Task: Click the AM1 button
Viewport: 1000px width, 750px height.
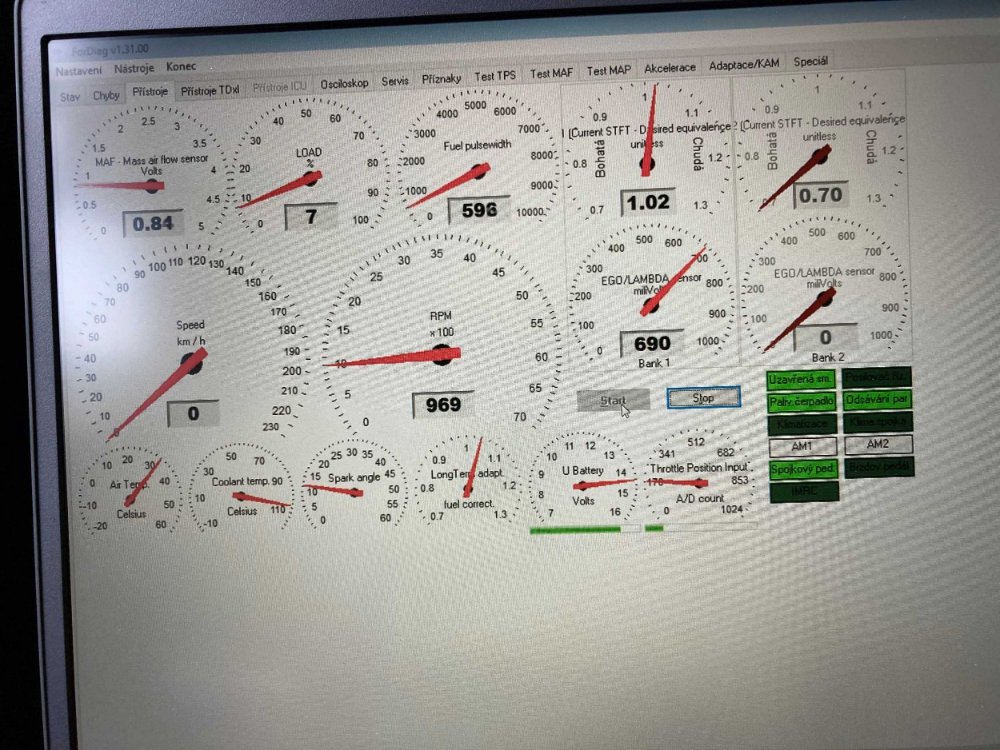Action: (x=802, y=446)
